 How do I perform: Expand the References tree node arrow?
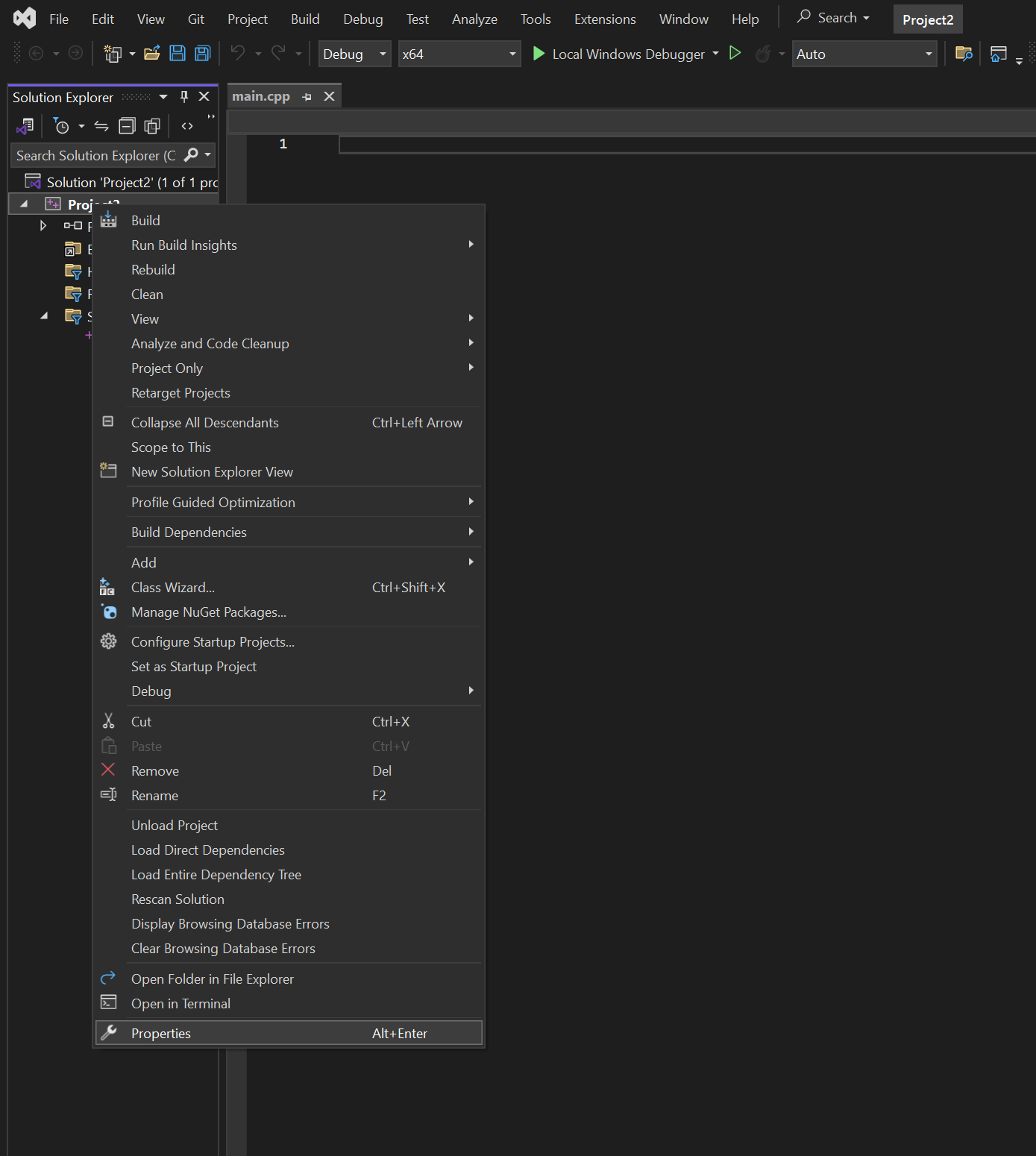coord(43,225)
